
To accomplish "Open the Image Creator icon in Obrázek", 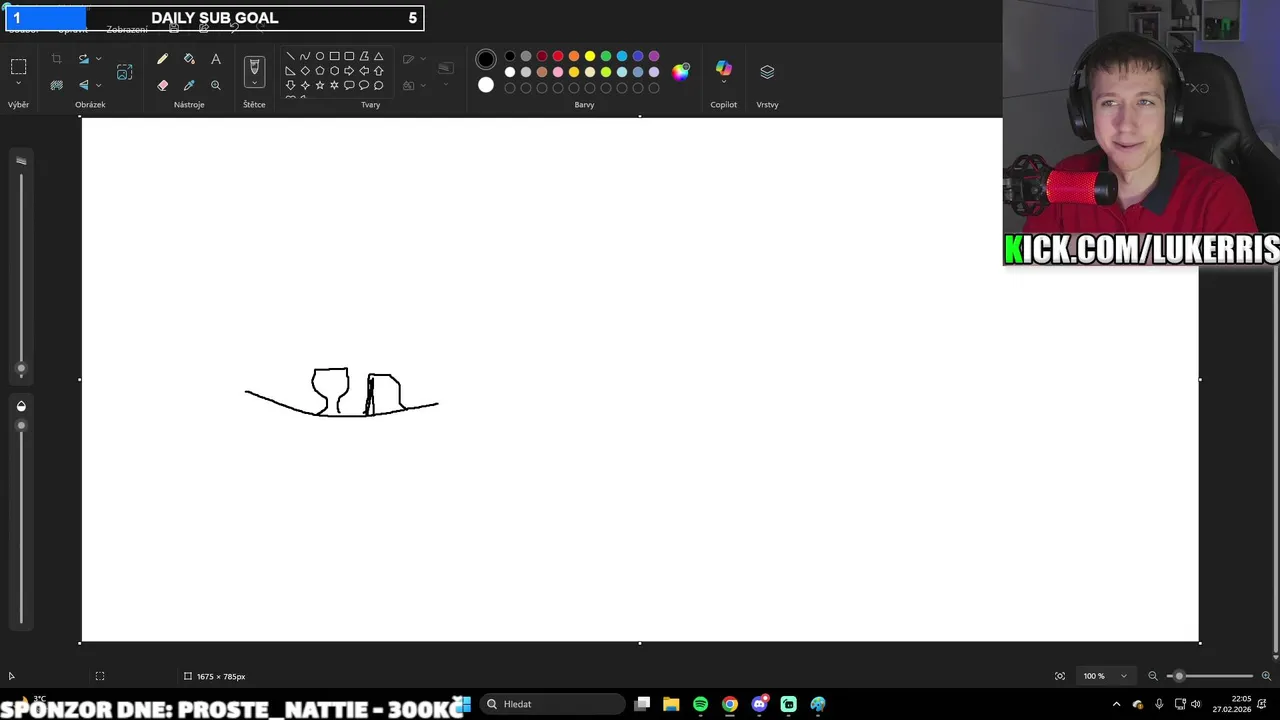I will [x=124, y=72].
